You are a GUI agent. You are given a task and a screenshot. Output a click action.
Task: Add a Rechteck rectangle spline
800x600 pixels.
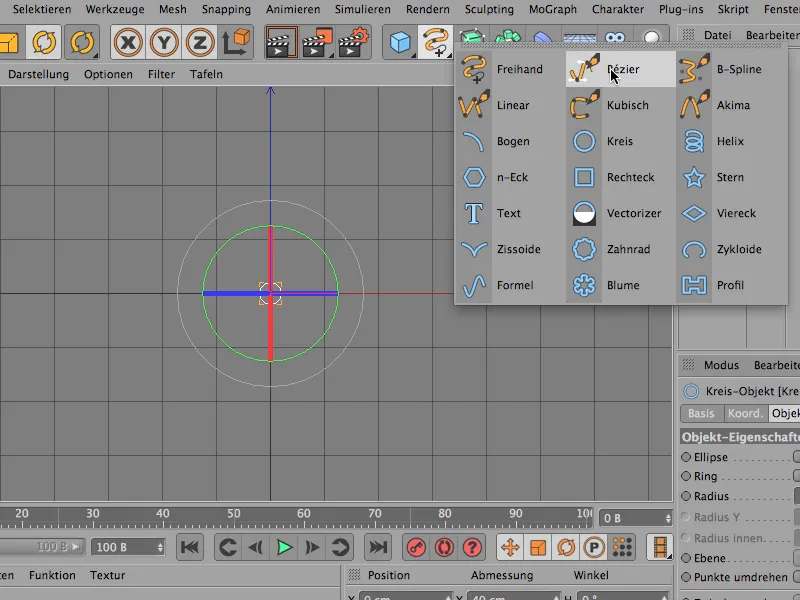coord(620,177)
